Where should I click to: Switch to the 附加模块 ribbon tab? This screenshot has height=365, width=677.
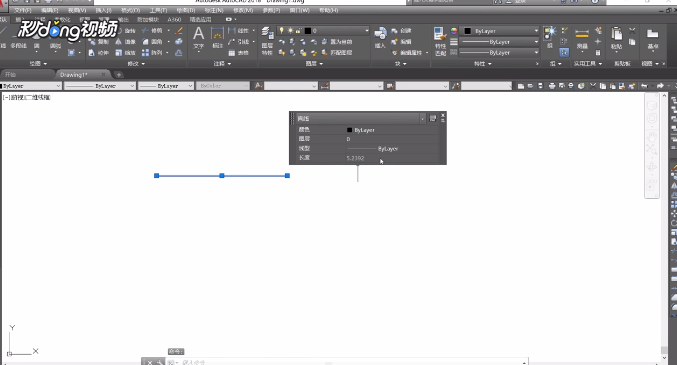tap(148, 19)
